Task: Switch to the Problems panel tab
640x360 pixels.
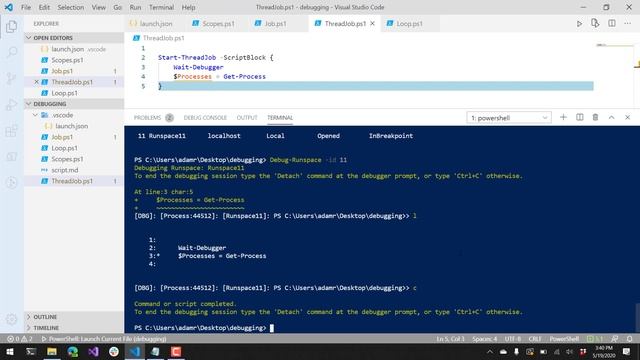Action: click(153, 118)
